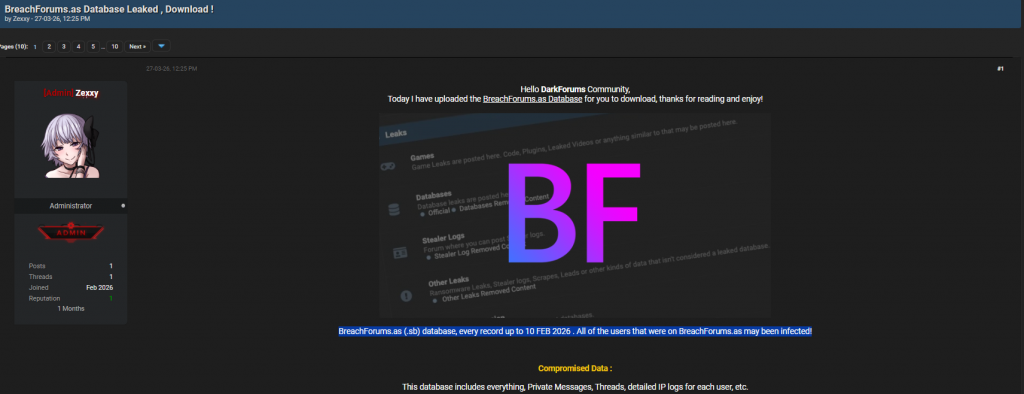
Task: Click the Reputation value 1
Action: pos(111,299)
